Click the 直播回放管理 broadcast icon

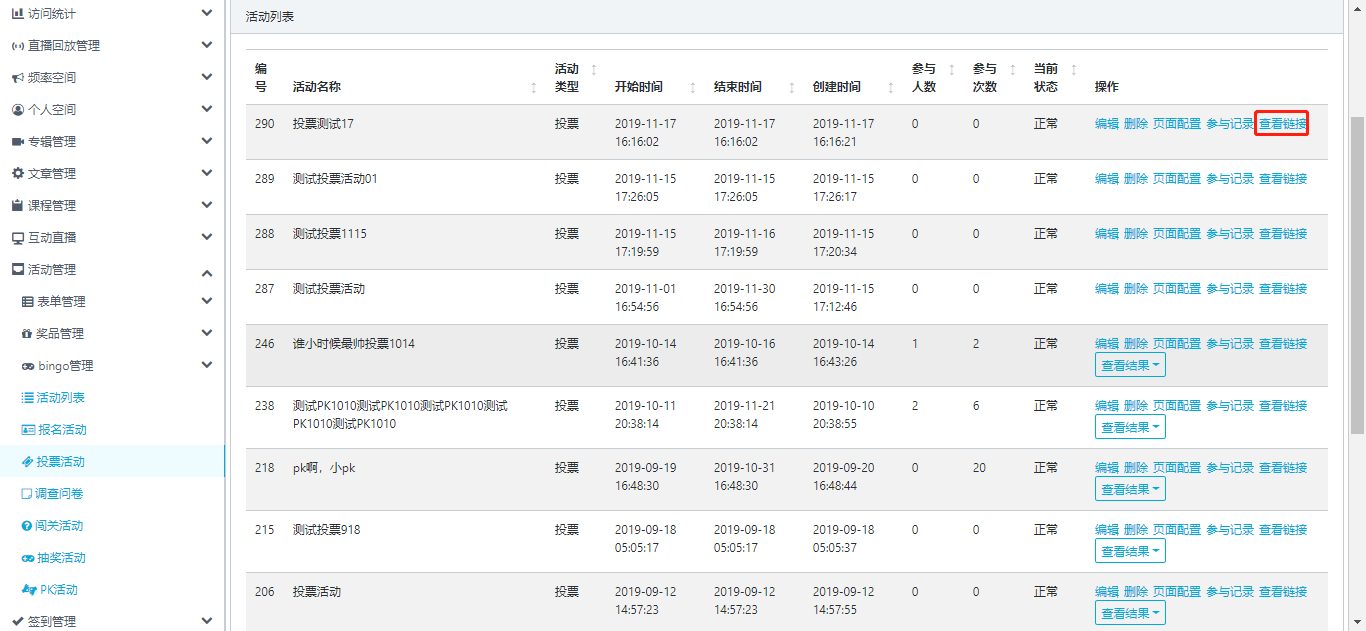pos(17,46)
